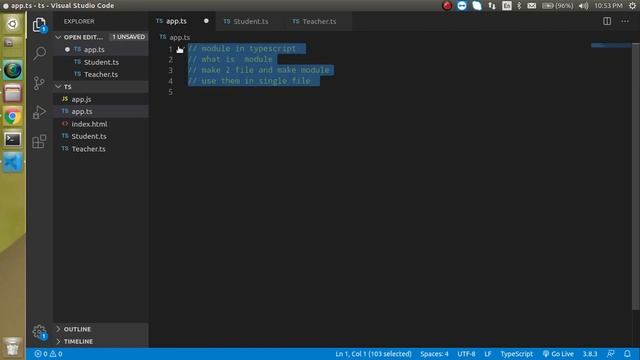Click the EXPLORER panel title
This screenshot has width=640, height=360.
79,21
